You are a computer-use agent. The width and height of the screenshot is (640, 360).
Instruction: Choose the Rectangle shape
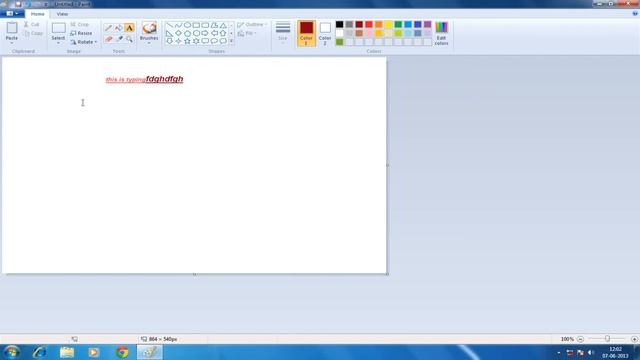[x=196, y=25]
